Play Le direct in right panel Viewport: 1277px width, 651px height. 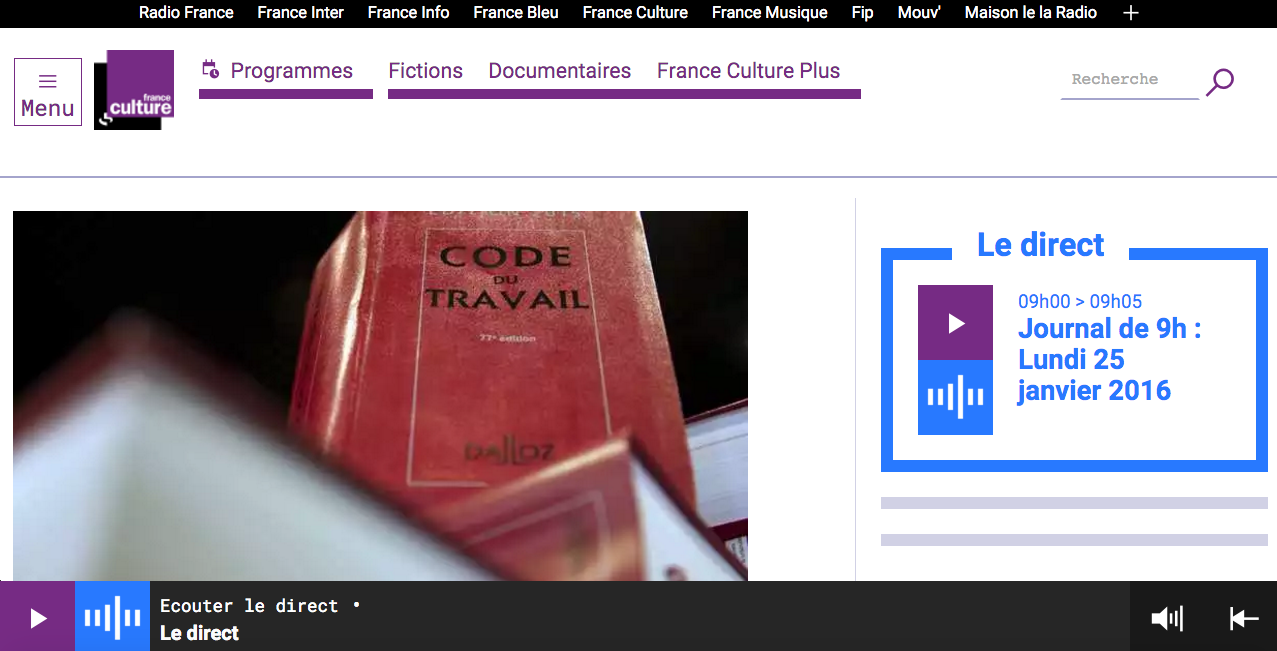955,323
